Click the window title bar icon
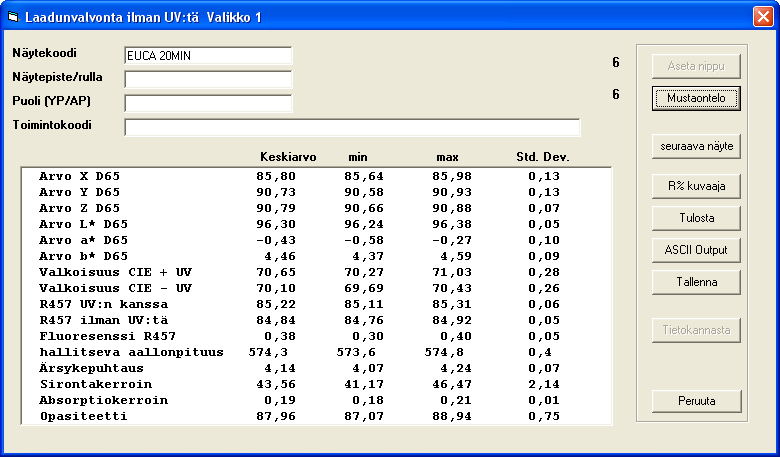 [13, 17]
